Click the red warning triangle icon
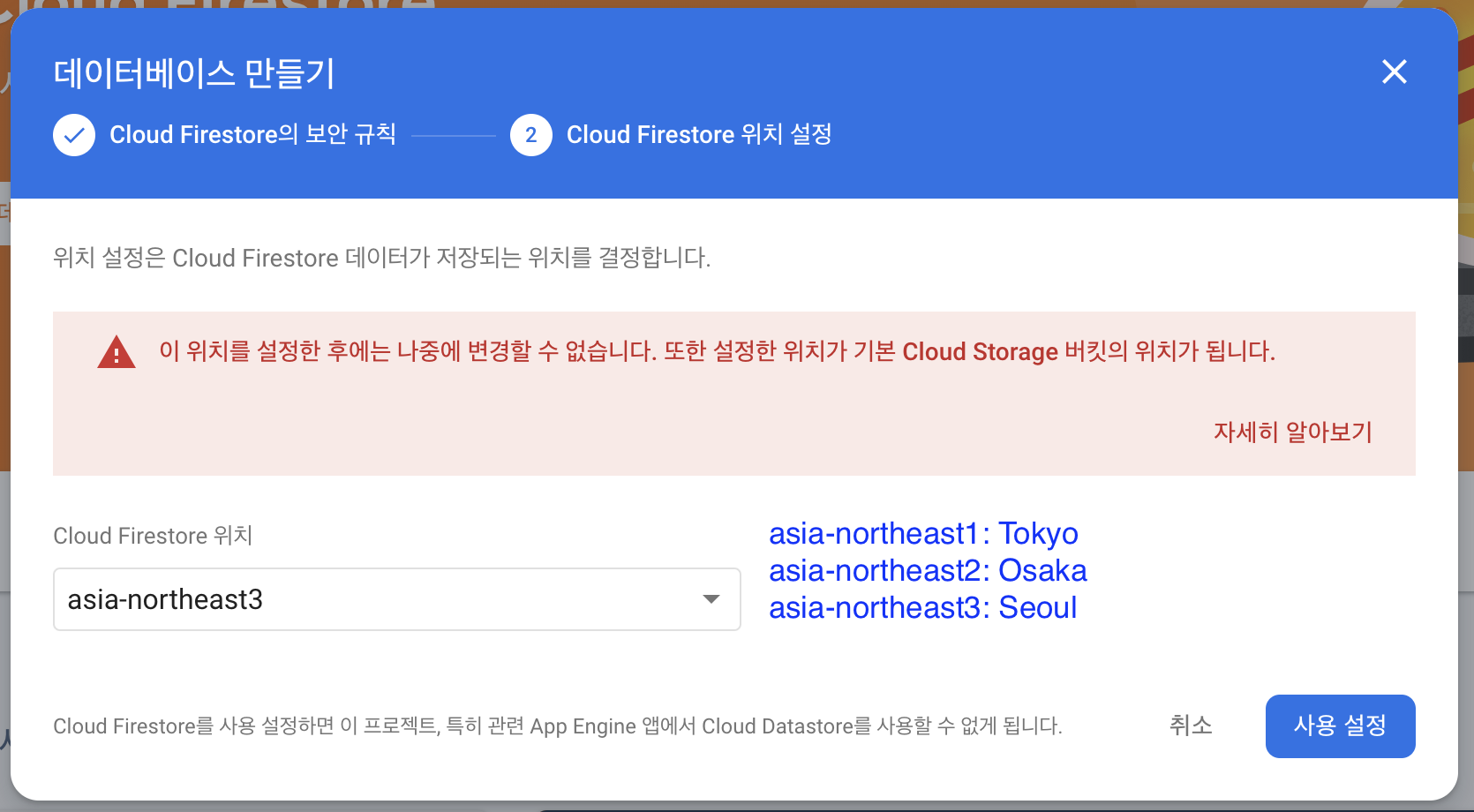 point(116,352)
